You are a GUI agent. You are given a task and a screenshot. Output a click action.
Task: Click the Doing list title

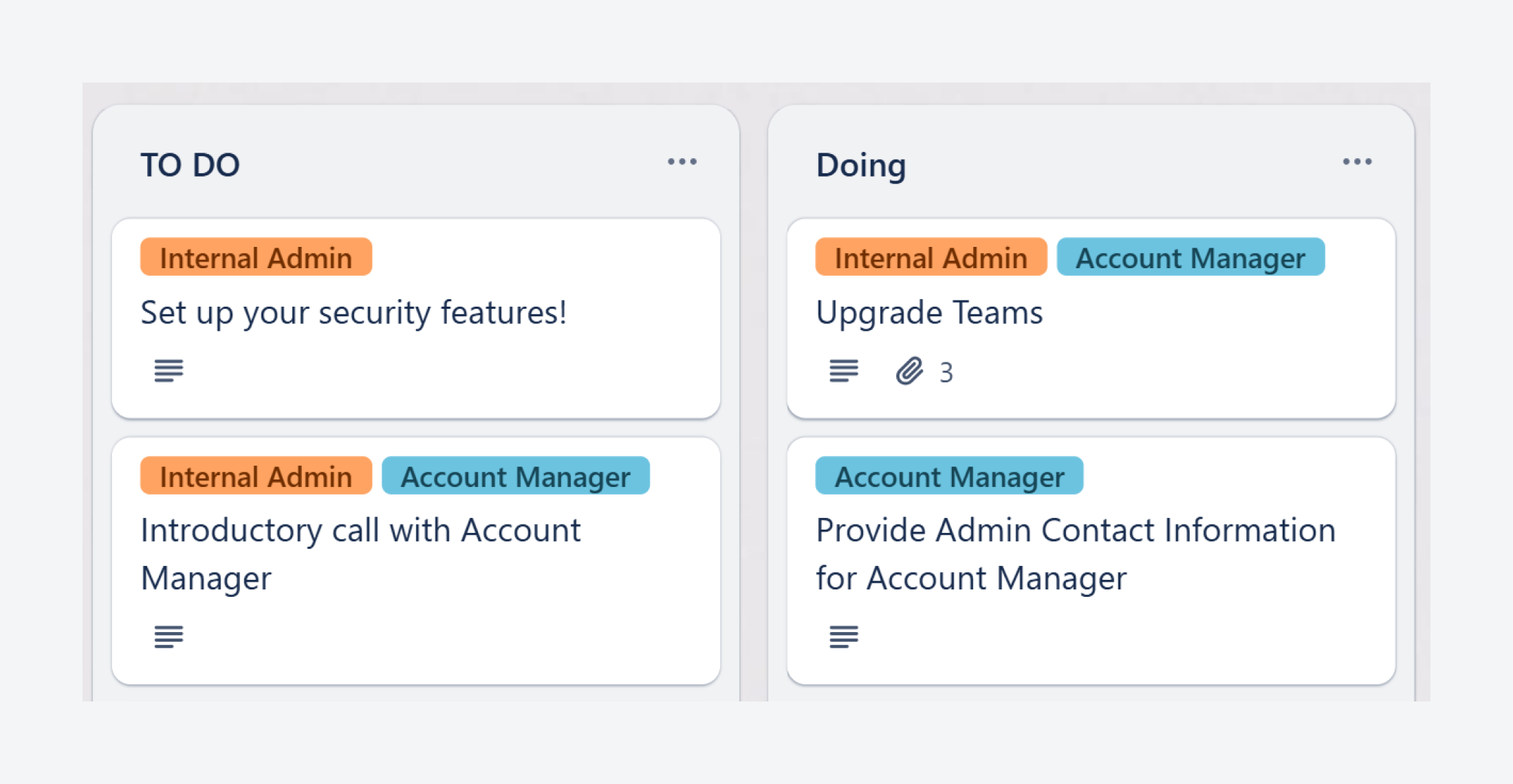point(861,165)
